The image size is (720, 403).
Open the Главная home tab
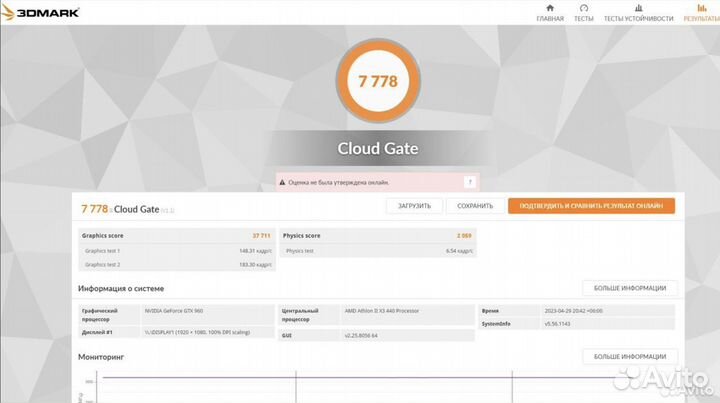[550, 13]
